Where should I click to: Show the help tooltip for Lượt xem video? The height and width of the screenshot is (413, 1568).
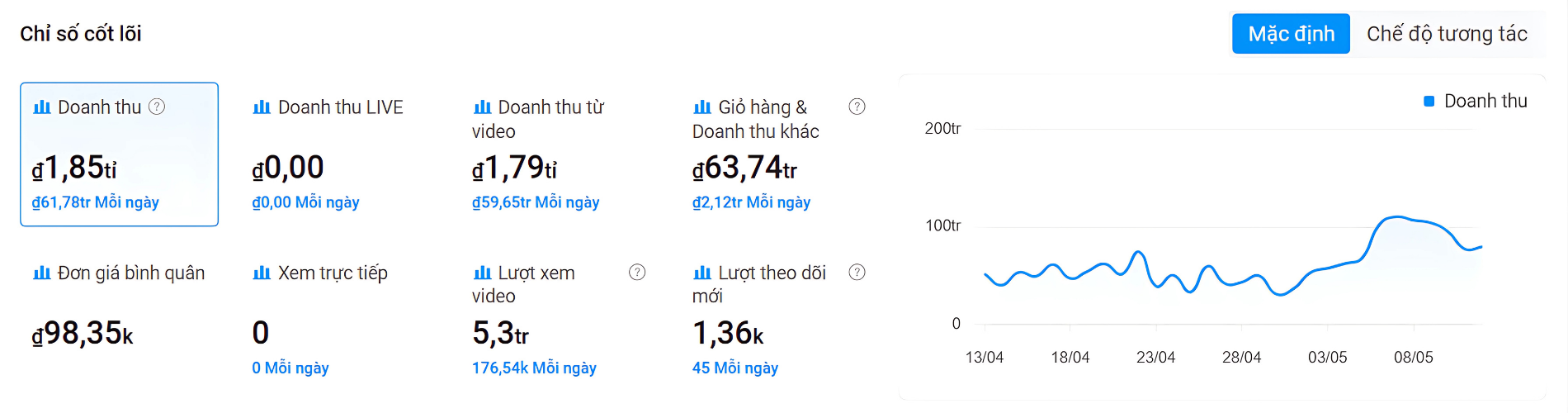click(637, 272)
